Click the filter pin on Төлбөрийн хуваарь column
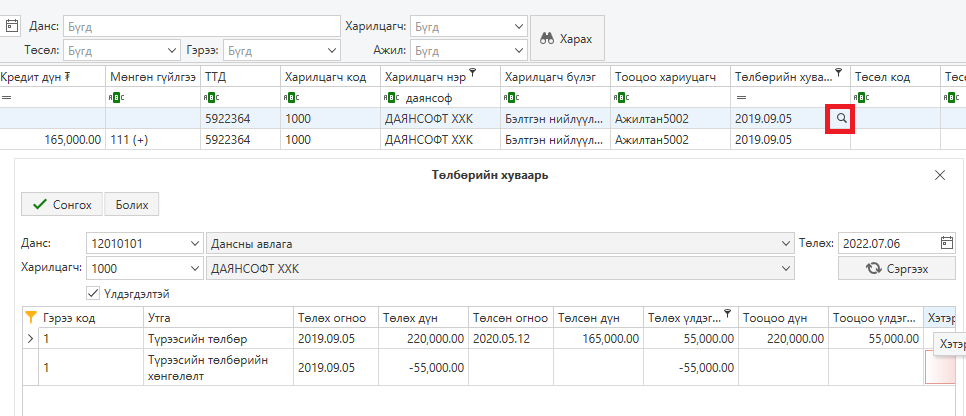 (x=838, y=73)
